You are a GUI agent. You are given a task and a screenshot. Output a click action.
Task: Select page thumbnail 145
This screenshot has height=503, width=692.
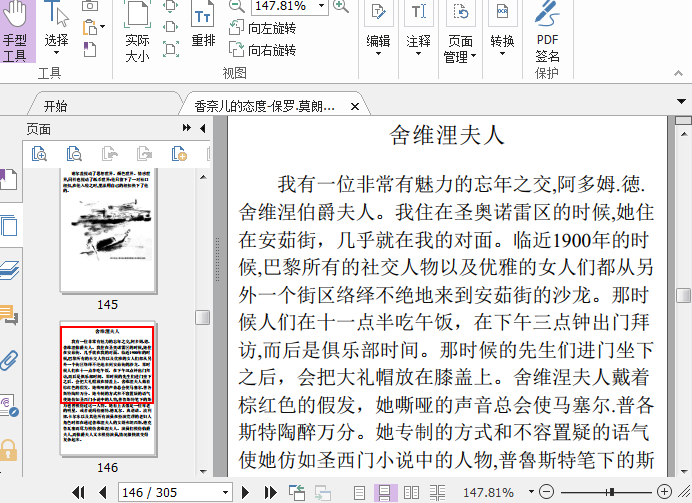point(108,230)
